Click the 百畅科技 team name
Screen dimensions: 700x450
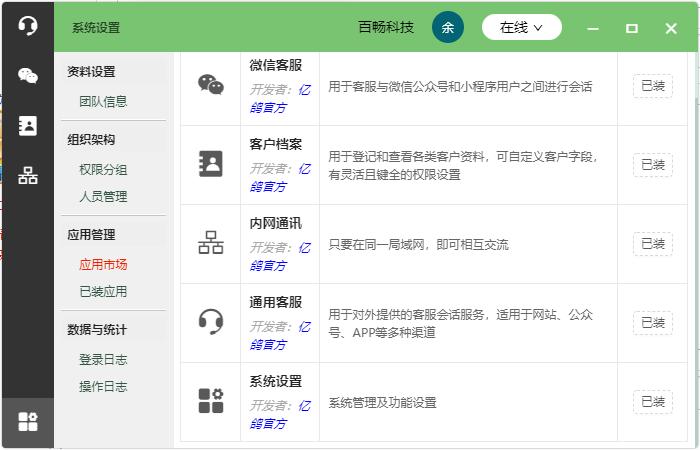tap(386, 27)
